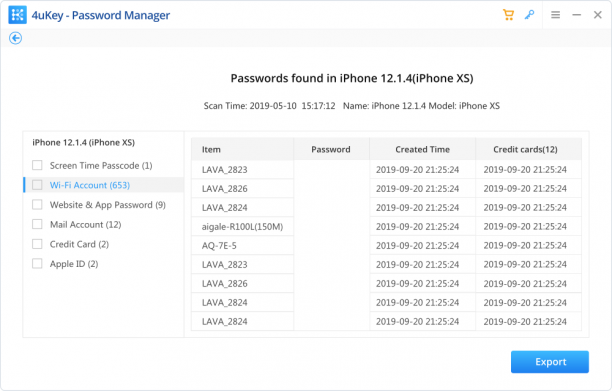Click the key registration icon
The image size is (612, 391).
pos(529,15)
